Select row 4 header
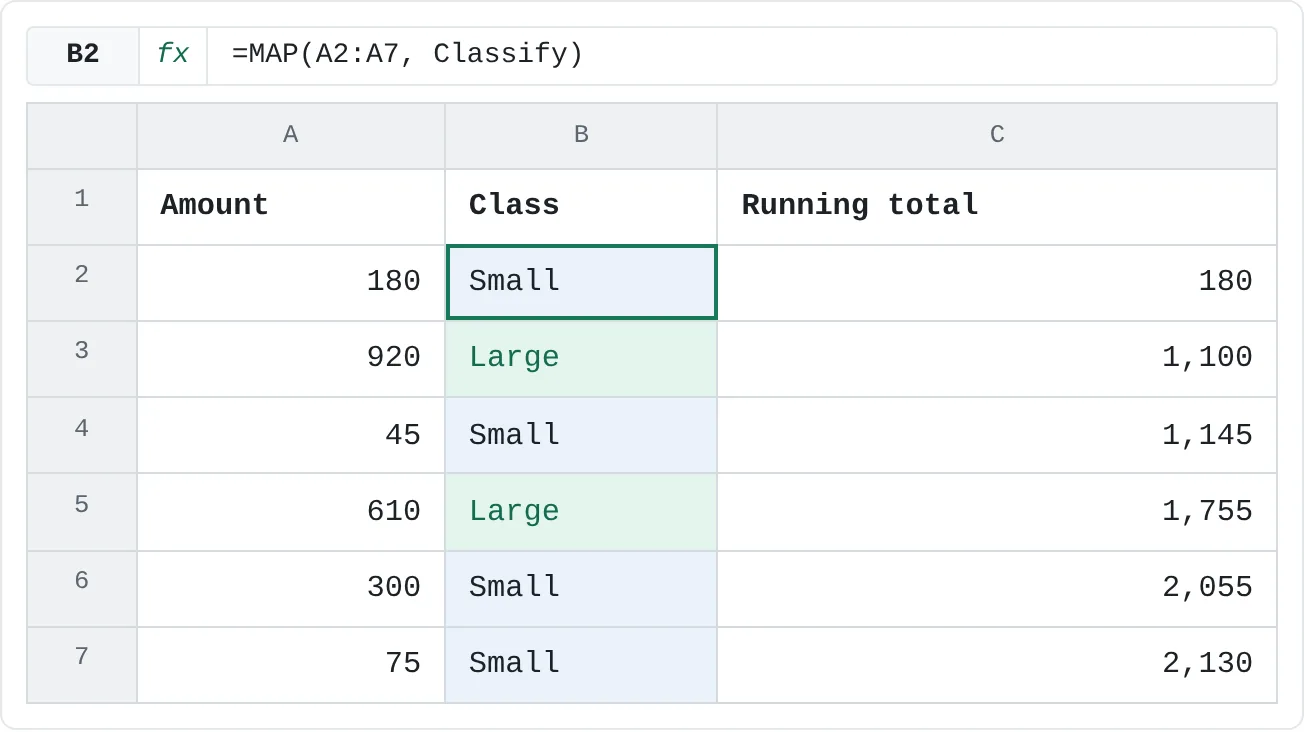This screenshot has height=732, width=1304. [82, 434]
